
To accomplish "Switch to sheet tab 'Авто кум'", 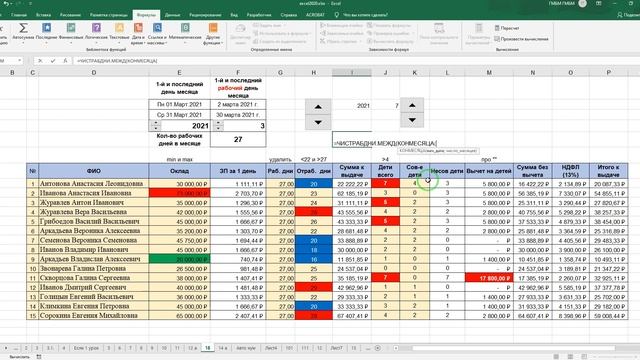I will pos(246,348).
